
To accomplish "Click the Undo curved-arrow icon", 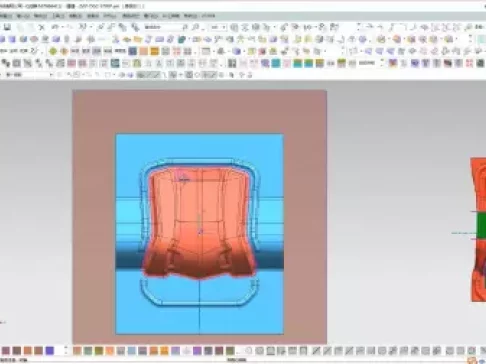I will point(55,27).
